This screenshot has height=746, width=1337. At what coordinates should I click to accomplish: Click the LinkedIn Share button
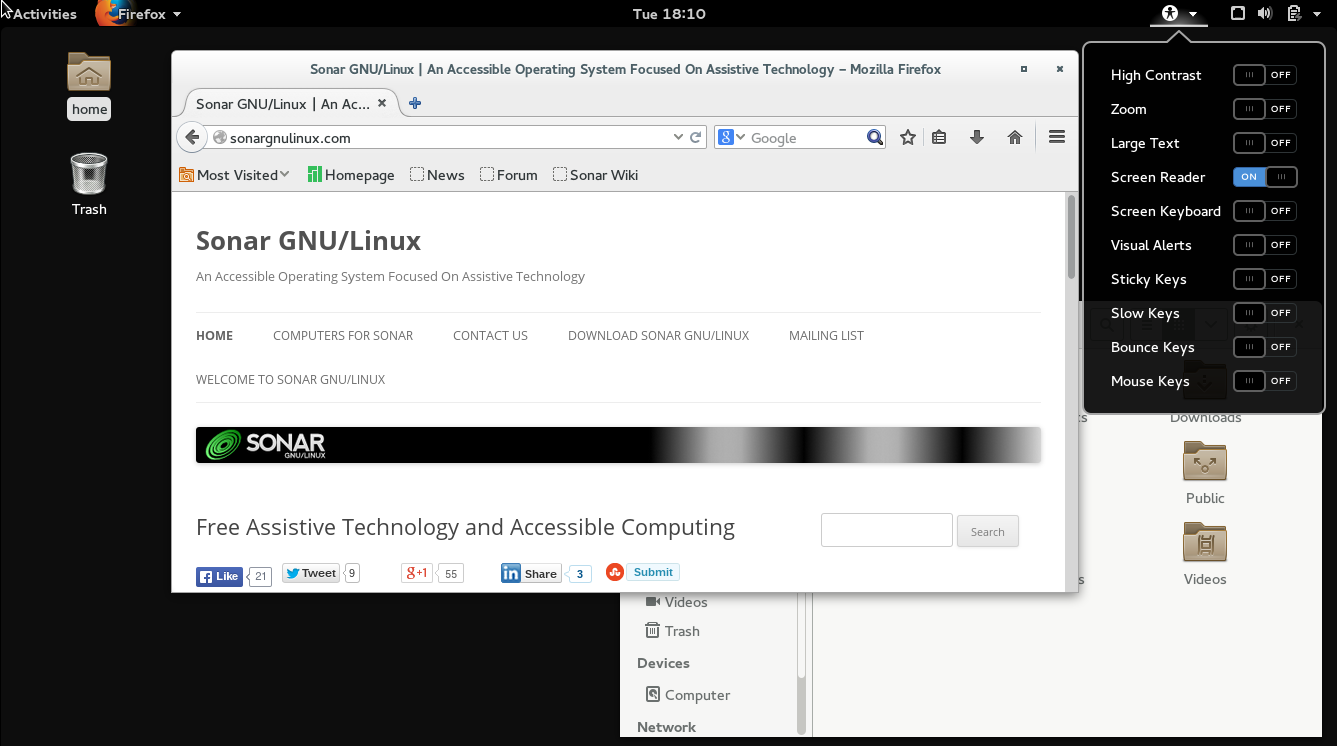(x=531, y=573)
